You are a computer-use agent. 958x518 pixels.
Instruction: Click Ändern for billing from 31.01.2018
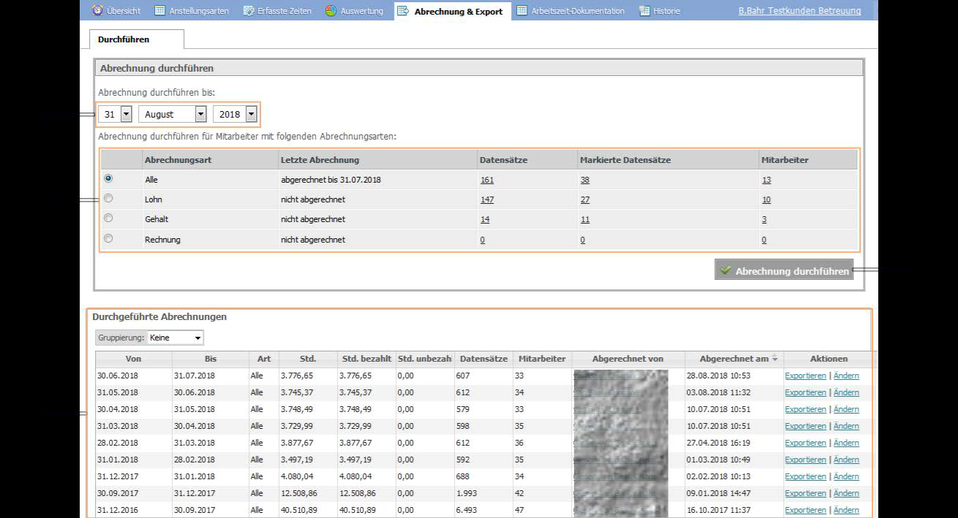pyautogui.click(x=846, y=460)
